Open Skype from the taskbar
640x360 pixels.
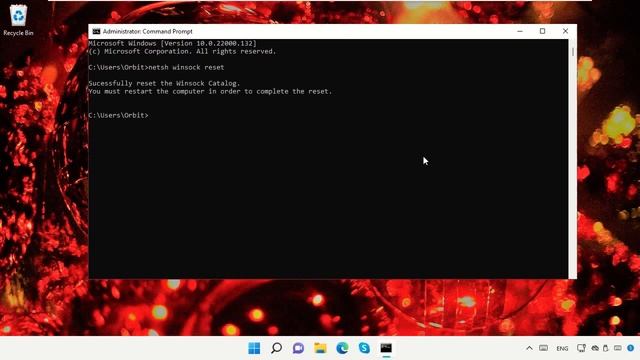pos(364,348)
